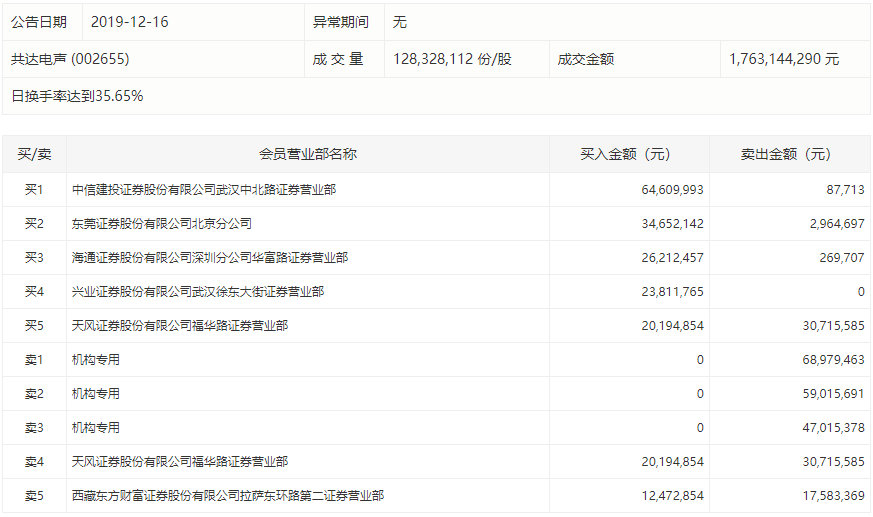Click the 卖5 row label
This screenshot has height=517, width=873.
[x=34, y=496]
